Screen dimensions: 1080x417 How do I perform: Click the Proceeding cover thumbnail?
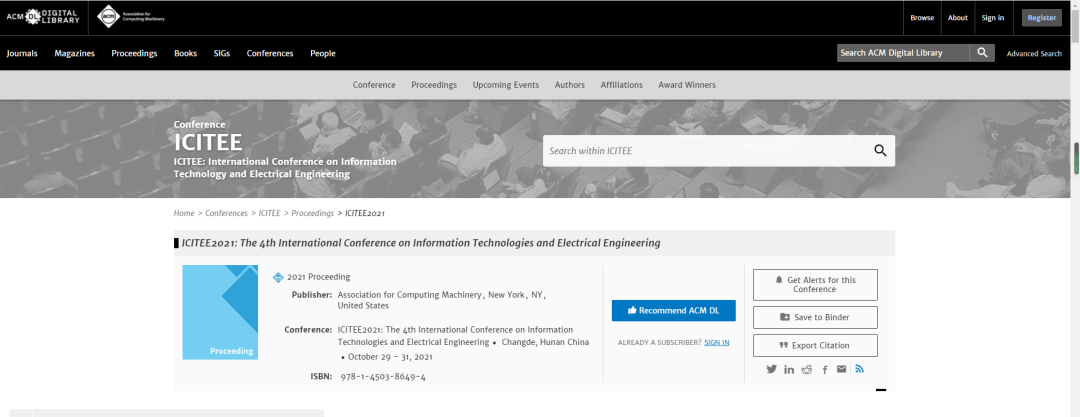220,312
